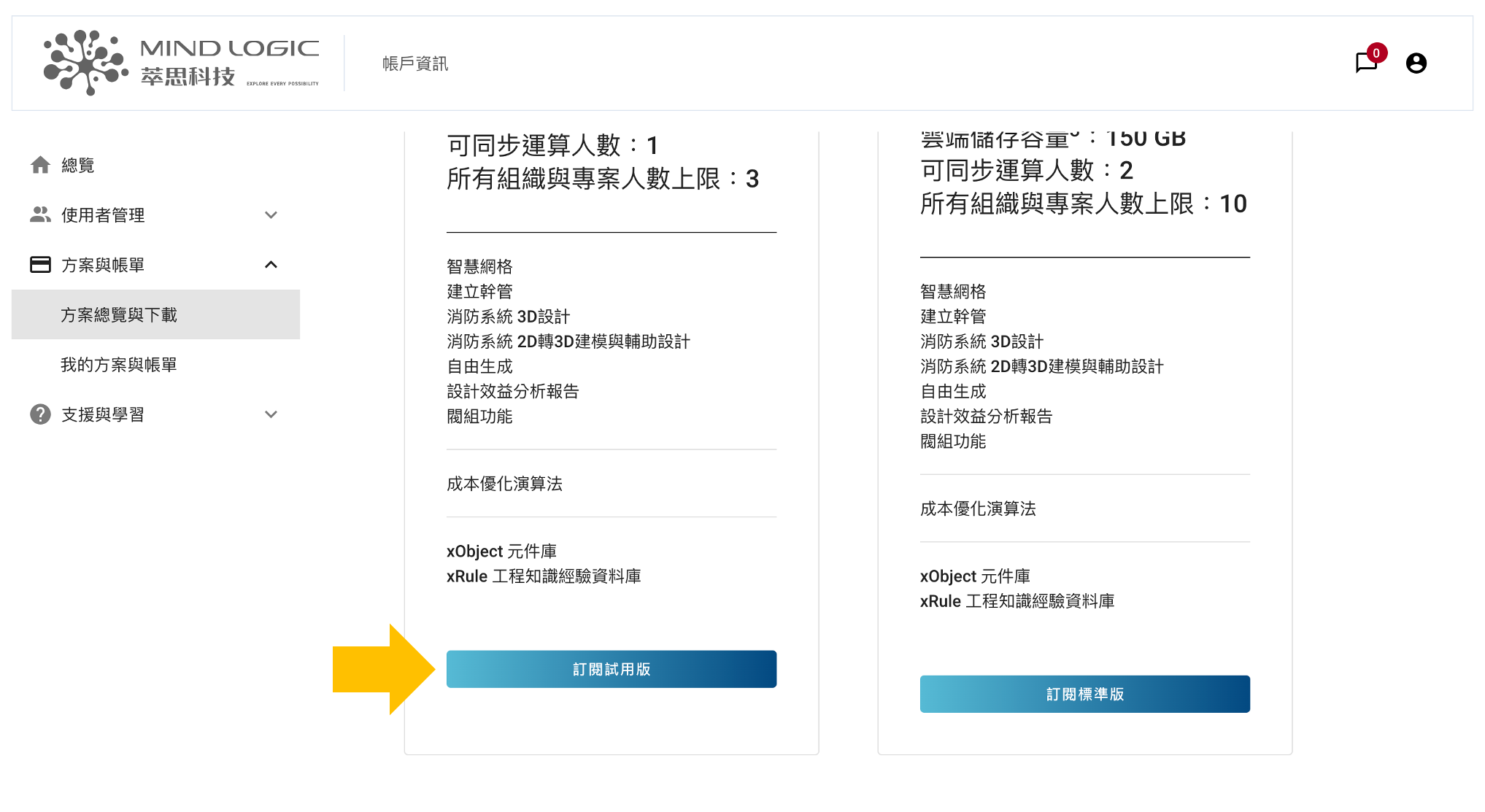Image resolution: width=1485 pixels, height=812 pixels.
Task: Click the Mind Logic logo
Action: [x=181, y=63]
